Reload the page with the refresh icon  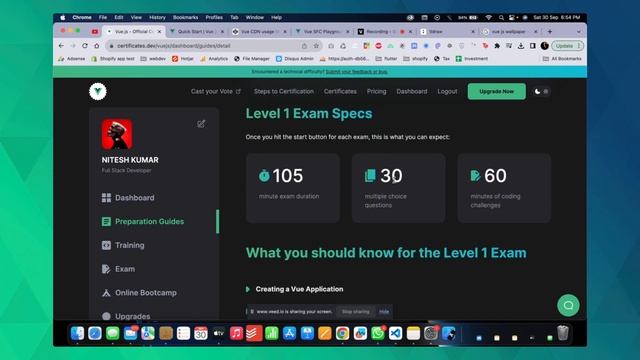(85, 46)
